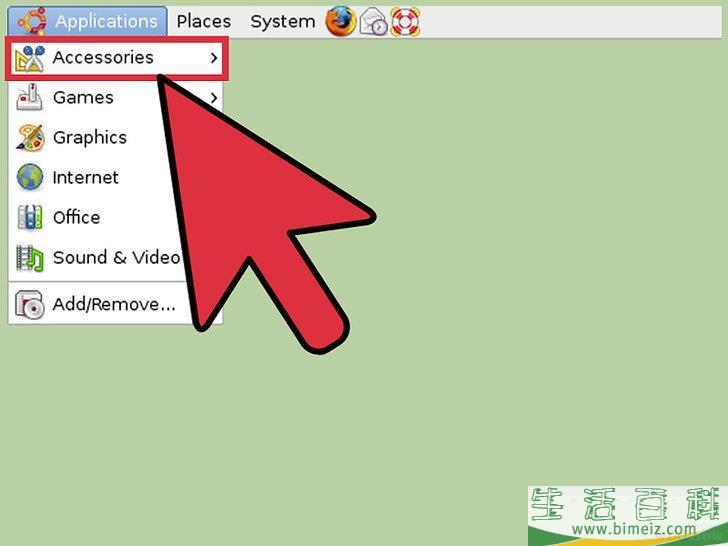
Task: Choose the Accessories menu entry text
Action: [x=103, y=58]
